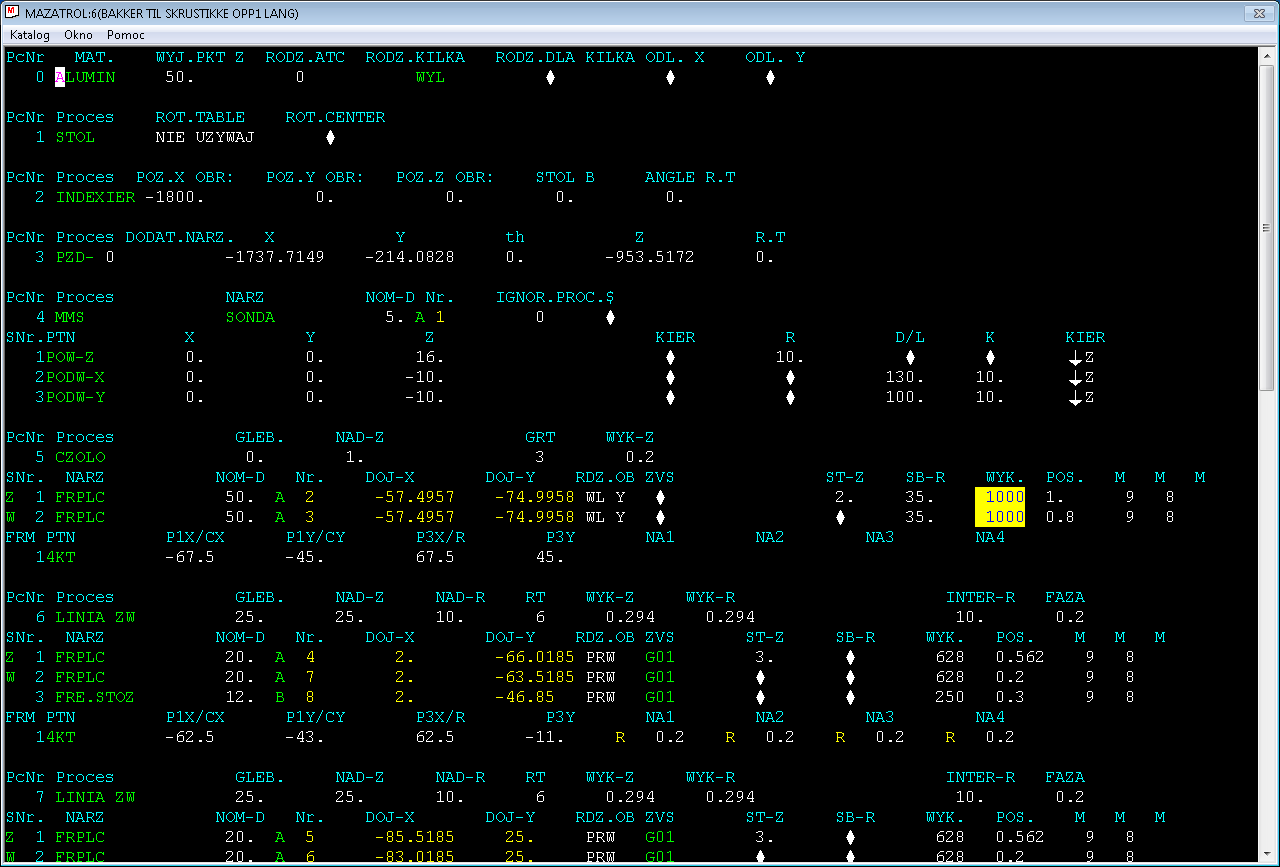Image resolution: width=1280 pixels, height=867 pixels.
Task: Select the PZD- process entry
Action: pyautogui.click(x=75, y=257)
